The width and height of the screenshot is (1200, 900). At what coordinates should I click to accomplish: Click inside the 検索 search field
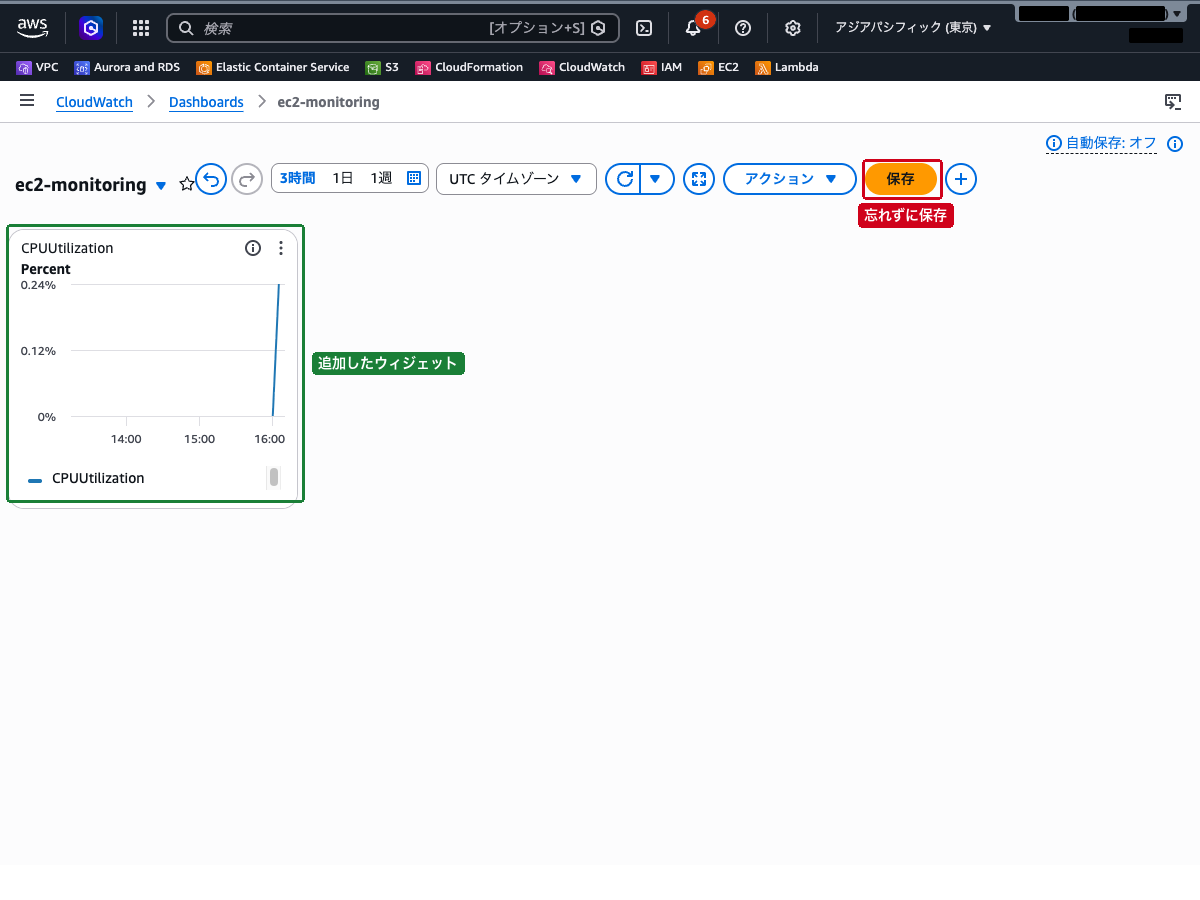click(x=393, y=28)
